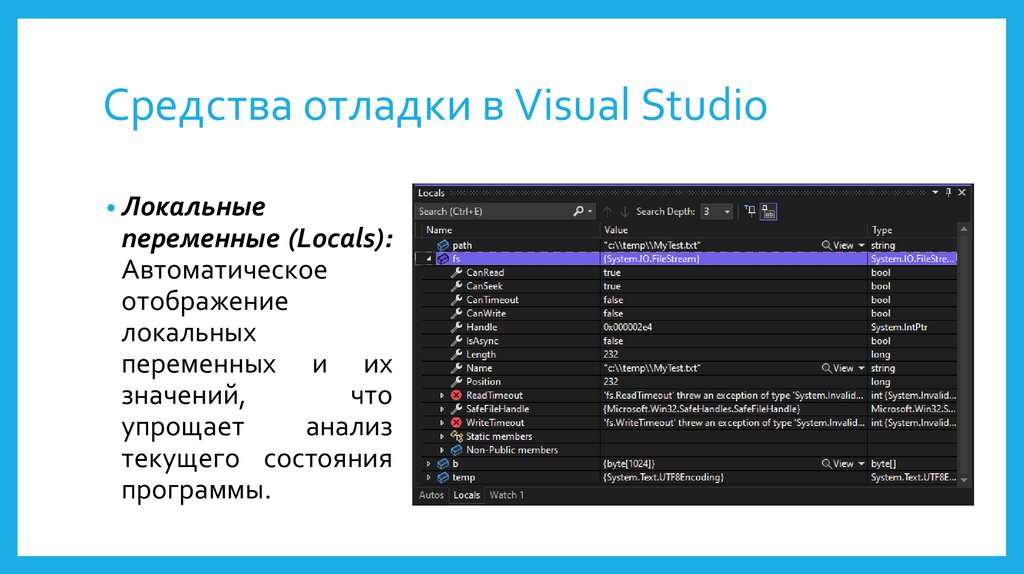This screenshot has height=574, width=1024.
Task: Click the Static members icon
Action: pyautogui.click(x=456, y=436)
